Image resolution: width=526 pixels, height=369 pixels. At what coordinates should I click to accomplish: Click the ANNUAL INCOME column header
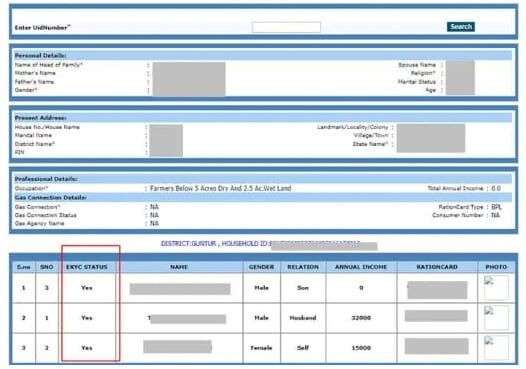(x=361, y=267)
